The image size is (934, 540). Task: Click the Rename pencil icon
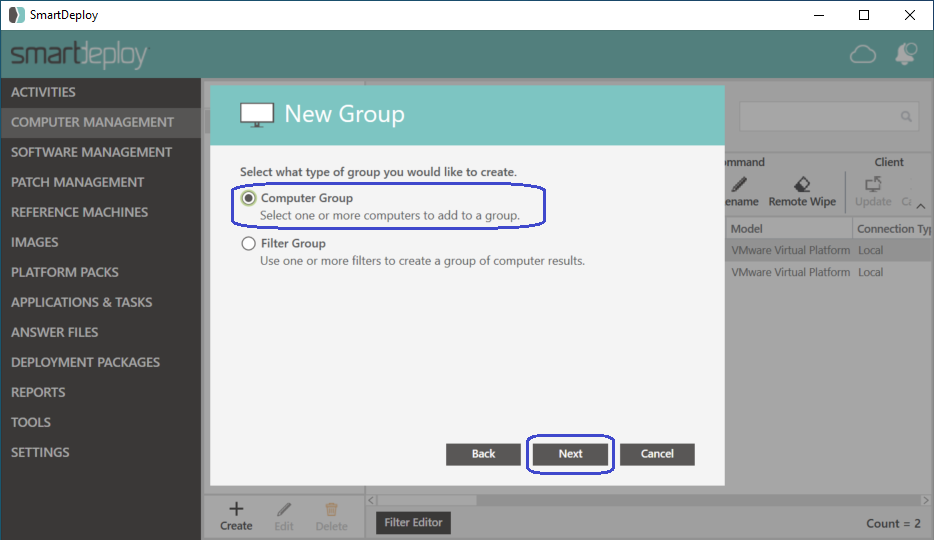[739, 185]
